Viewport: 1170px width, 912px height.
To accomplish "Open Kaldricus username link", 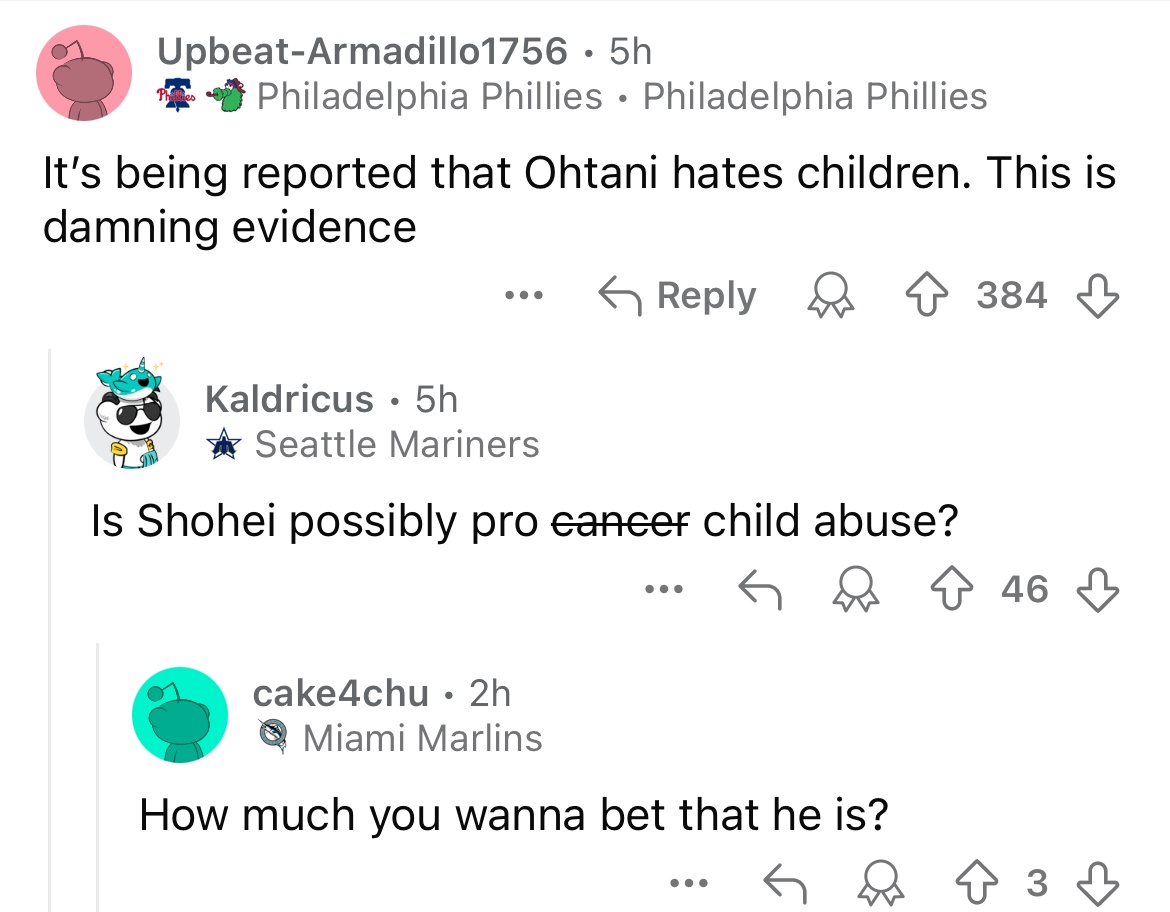I will pyautogui.click(x=289, y=399).
